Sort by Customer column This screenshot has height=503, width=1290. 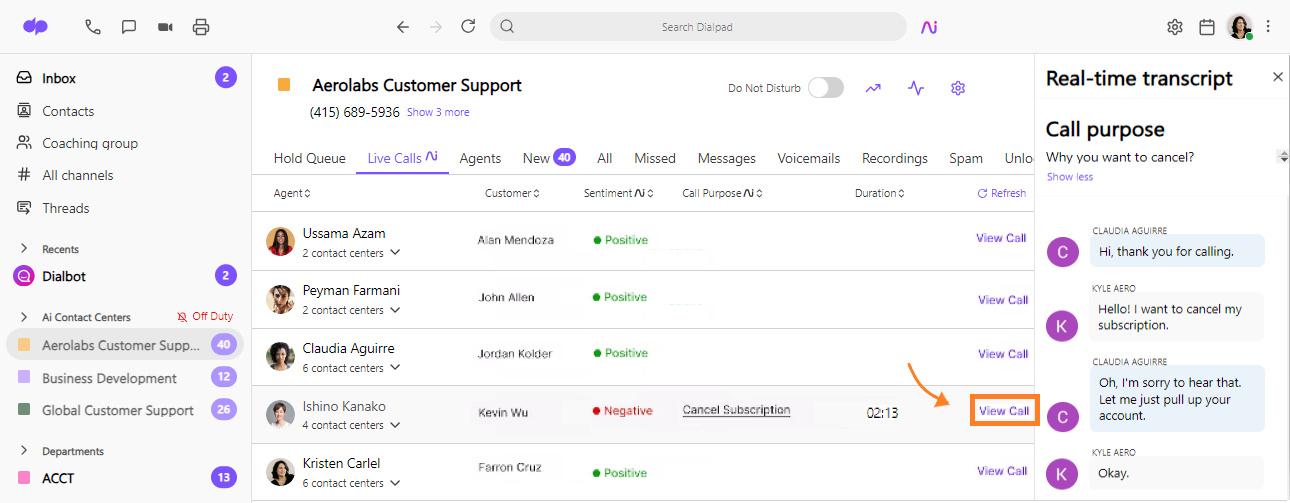click(x=512, y=193)
